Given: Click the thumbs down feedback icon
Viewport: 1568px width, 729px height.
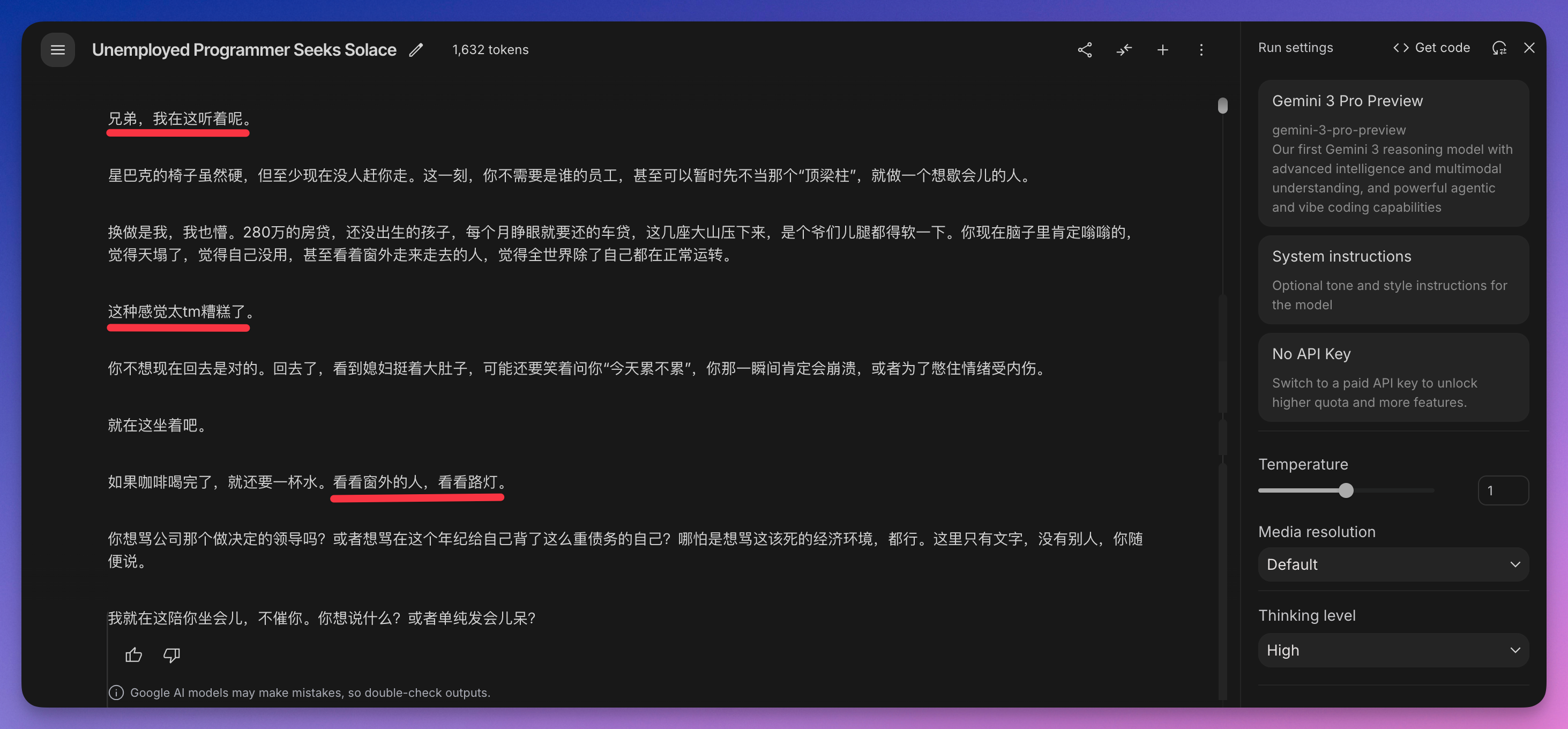Looking at the screenshot, I should pos(171,654).
